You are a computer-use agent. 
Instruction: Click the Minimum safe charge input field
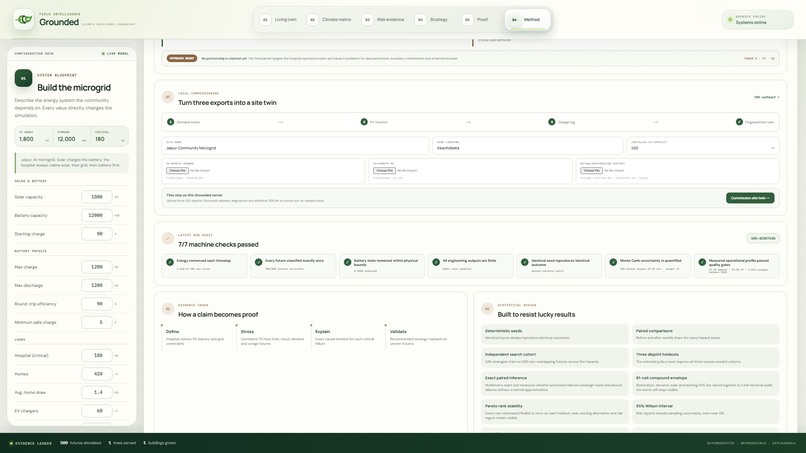coord(97,322)
